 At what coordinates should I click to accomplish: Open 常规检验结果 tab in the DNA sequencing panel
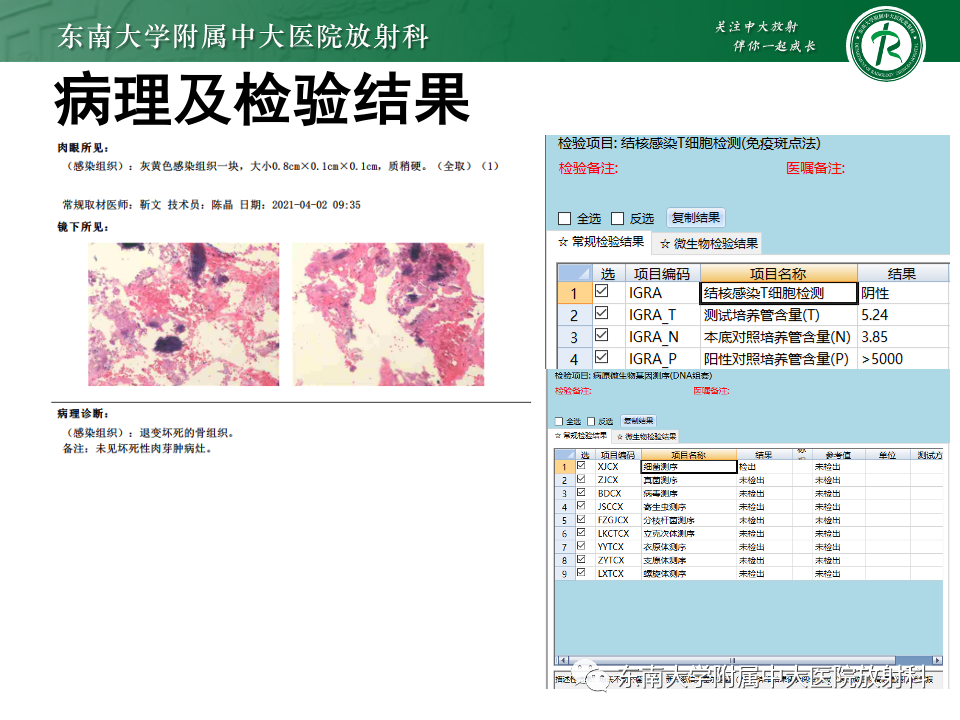click(x=582, y=435)
